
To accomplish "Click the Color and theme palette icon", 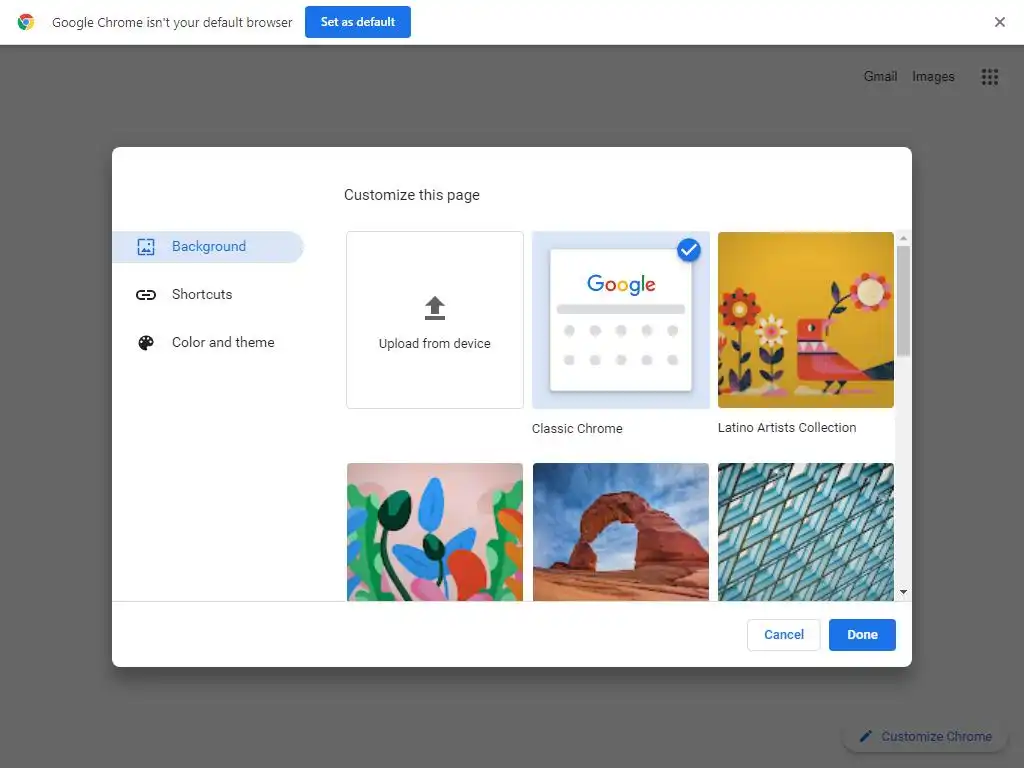I will coord(146,343).
